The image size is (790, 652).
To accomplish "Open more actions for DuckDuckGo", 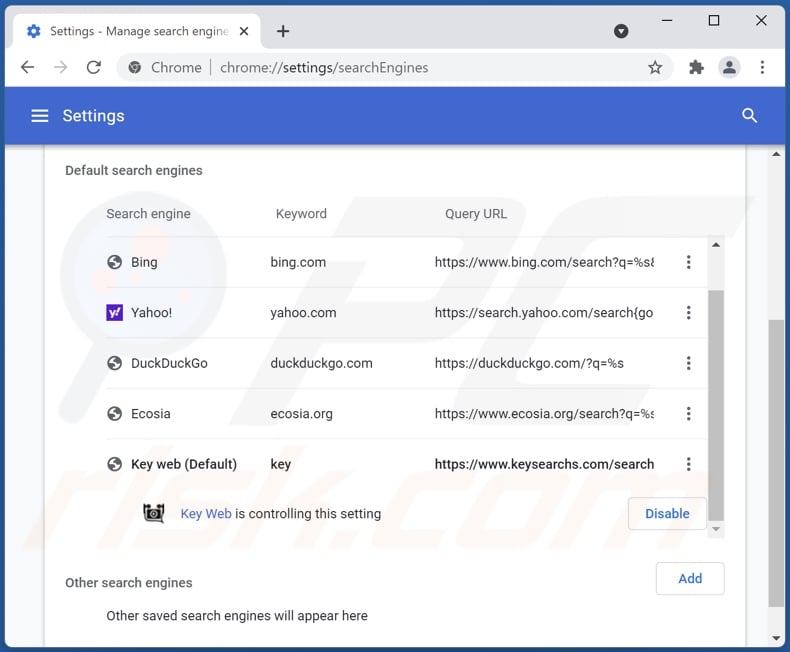I will coord(688,363).
